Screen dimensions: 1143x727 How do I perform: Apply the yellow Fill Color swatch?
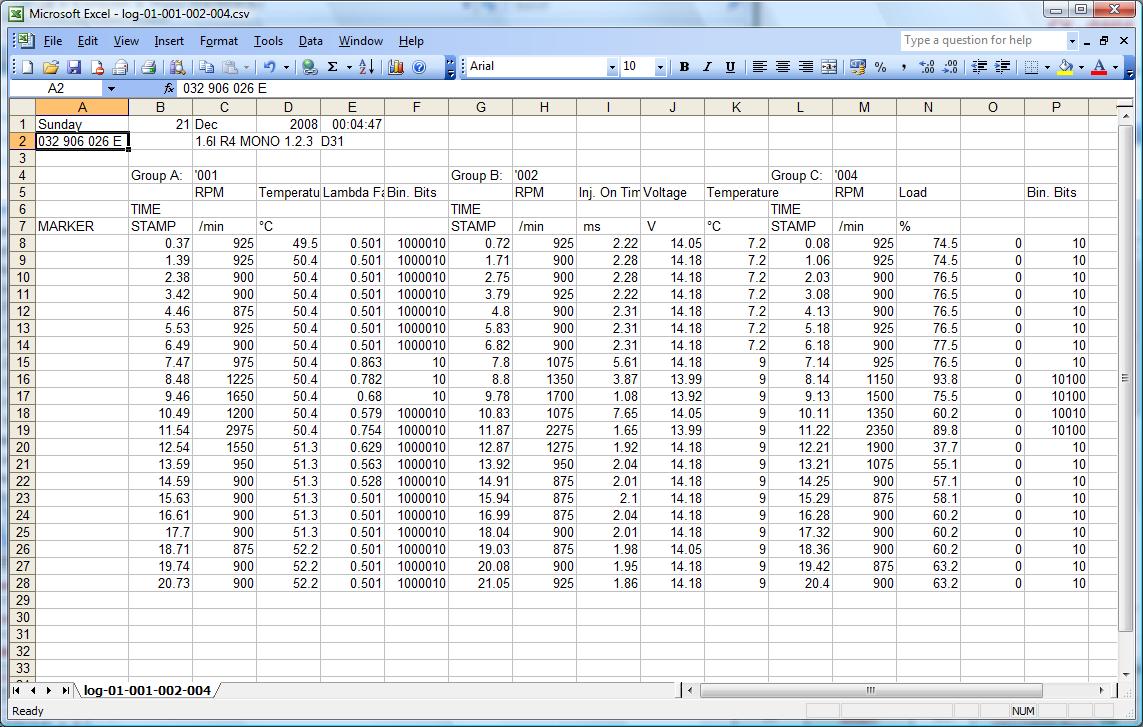click(x=1065, y=67)
